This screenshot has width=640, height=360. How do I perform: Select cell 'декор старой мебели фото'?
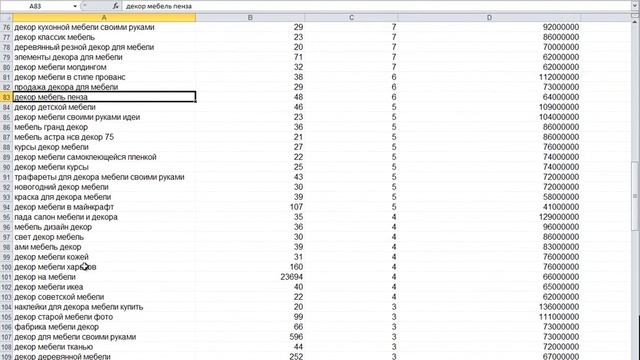tap(104, 317)
